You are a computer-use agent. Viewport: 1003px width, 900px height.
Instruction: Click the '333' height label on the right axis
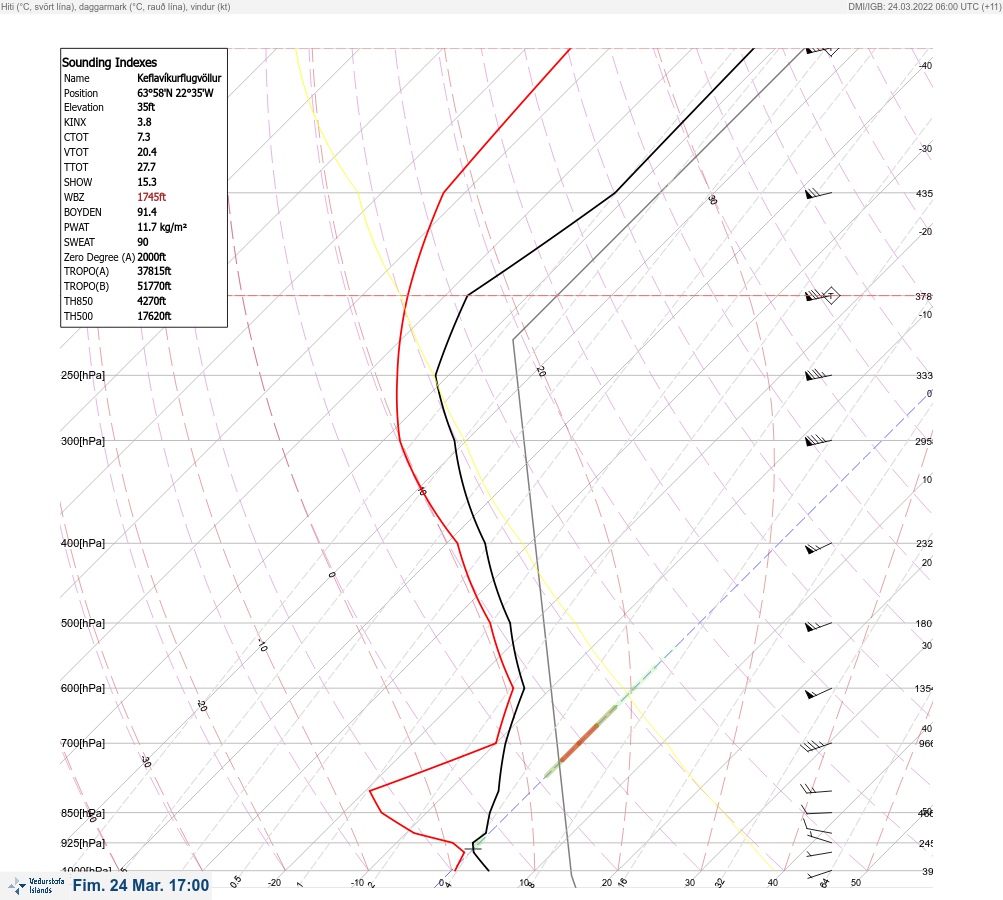[924, 375]
